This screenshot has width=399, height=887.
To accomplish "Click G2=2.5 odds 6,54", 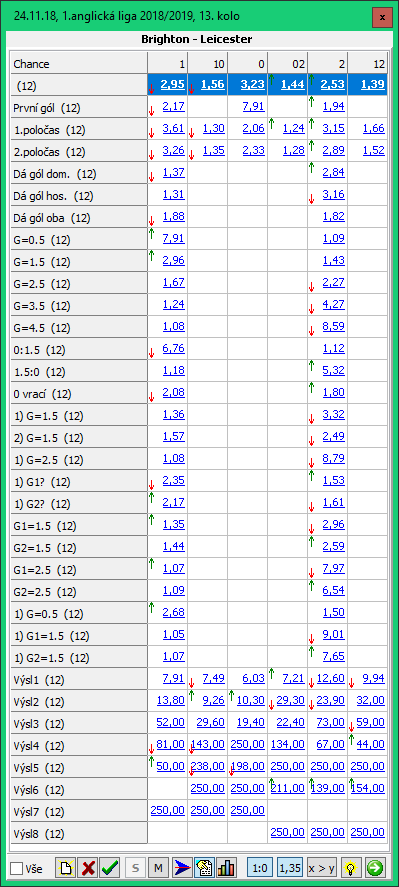I will click(333, 591).
